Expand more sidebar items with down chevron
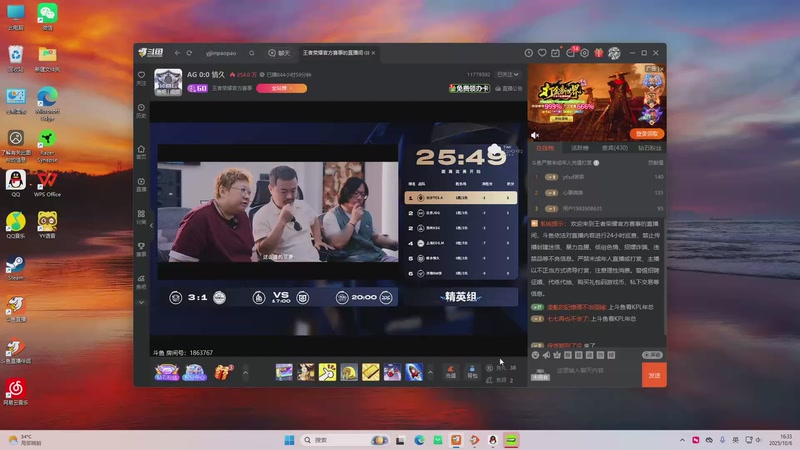 (x=141, y=303)
